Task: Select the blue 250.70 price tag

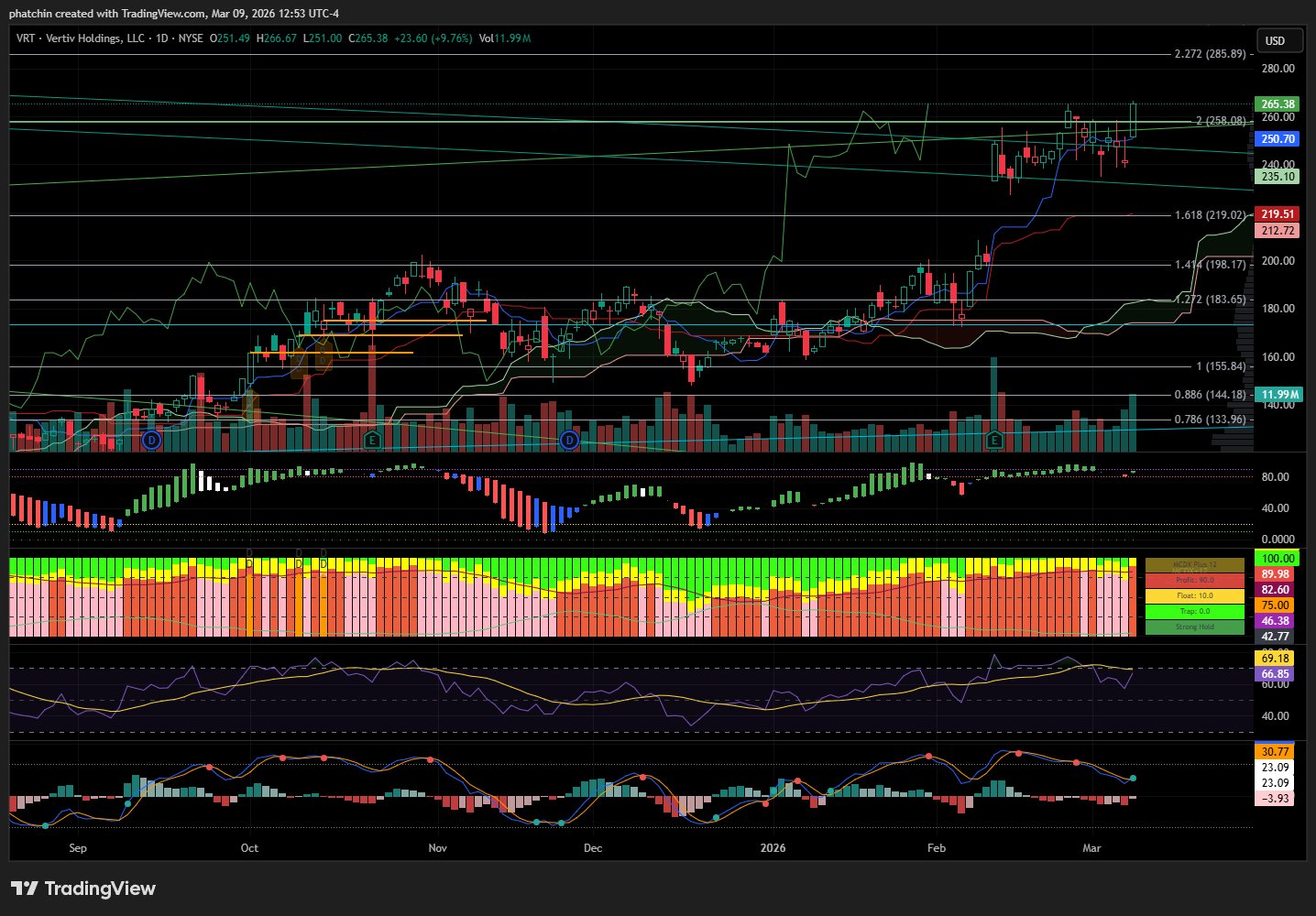Action: (x=1278, y=139)
